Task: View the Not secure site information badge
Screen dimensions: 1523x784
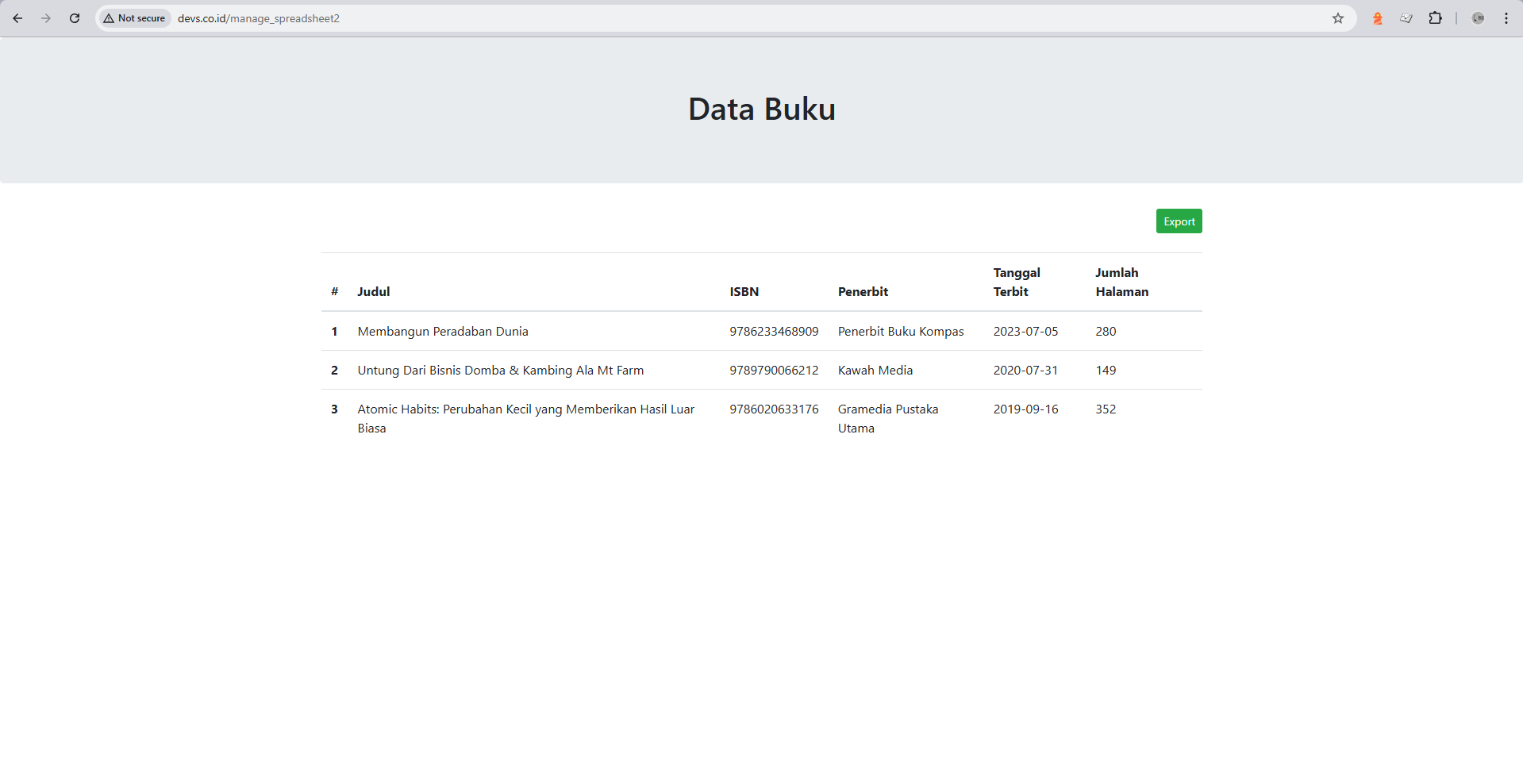Action: tap(133, 18)
